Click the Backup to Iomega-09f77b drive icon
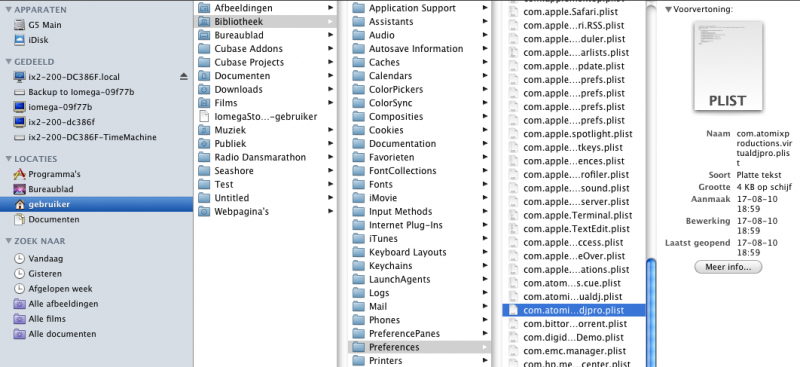The height and width of the screenshot is (367, 800). [19, 92]
